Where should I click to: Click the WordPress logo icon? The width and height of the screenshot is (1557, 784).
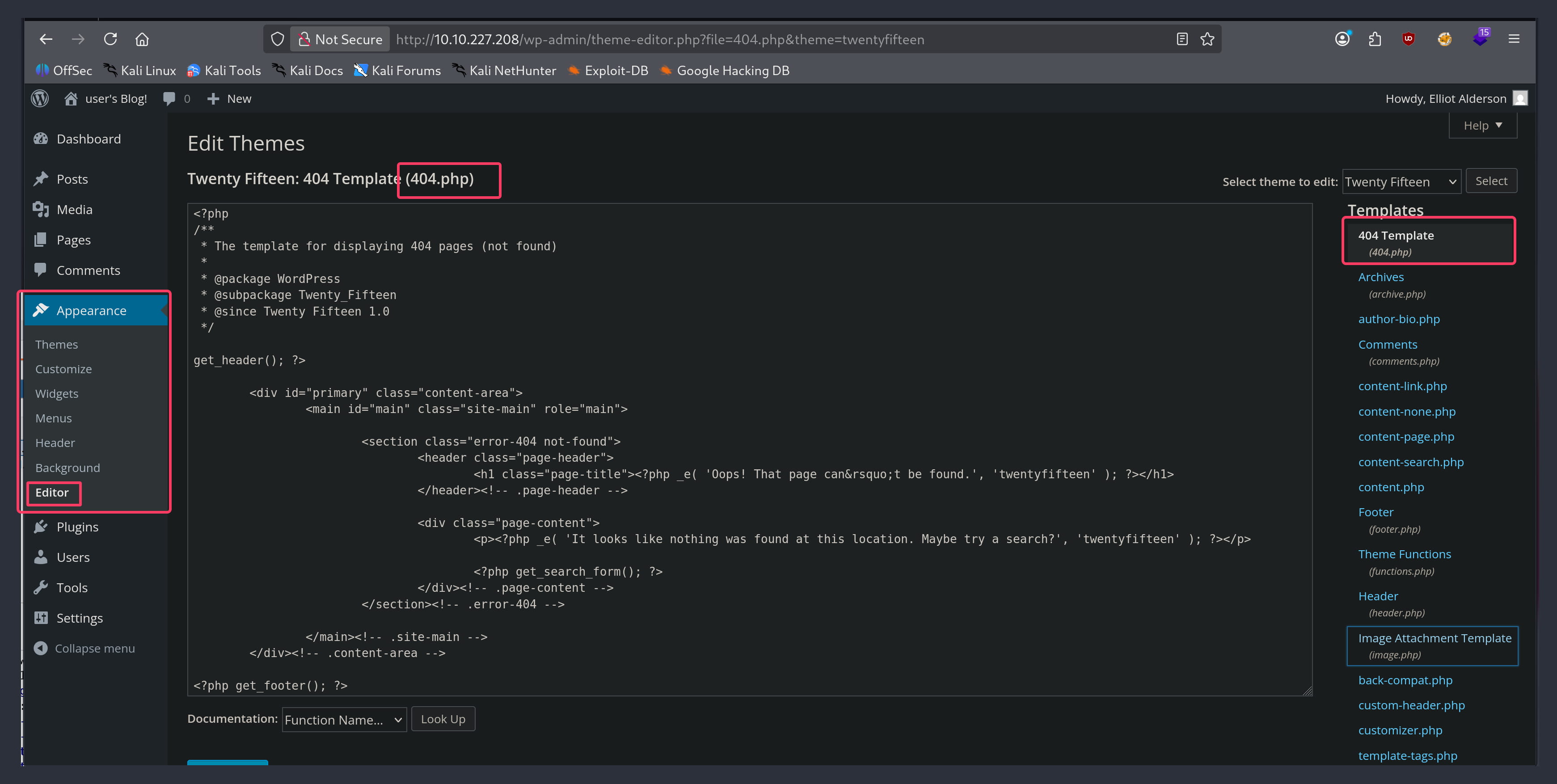click(40, 98)
